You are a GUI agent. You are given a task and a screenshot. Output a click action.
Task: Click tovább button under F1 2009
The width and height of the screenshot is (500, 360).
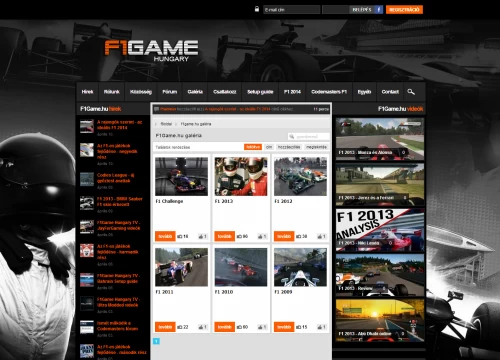click(x=284, y=327)
